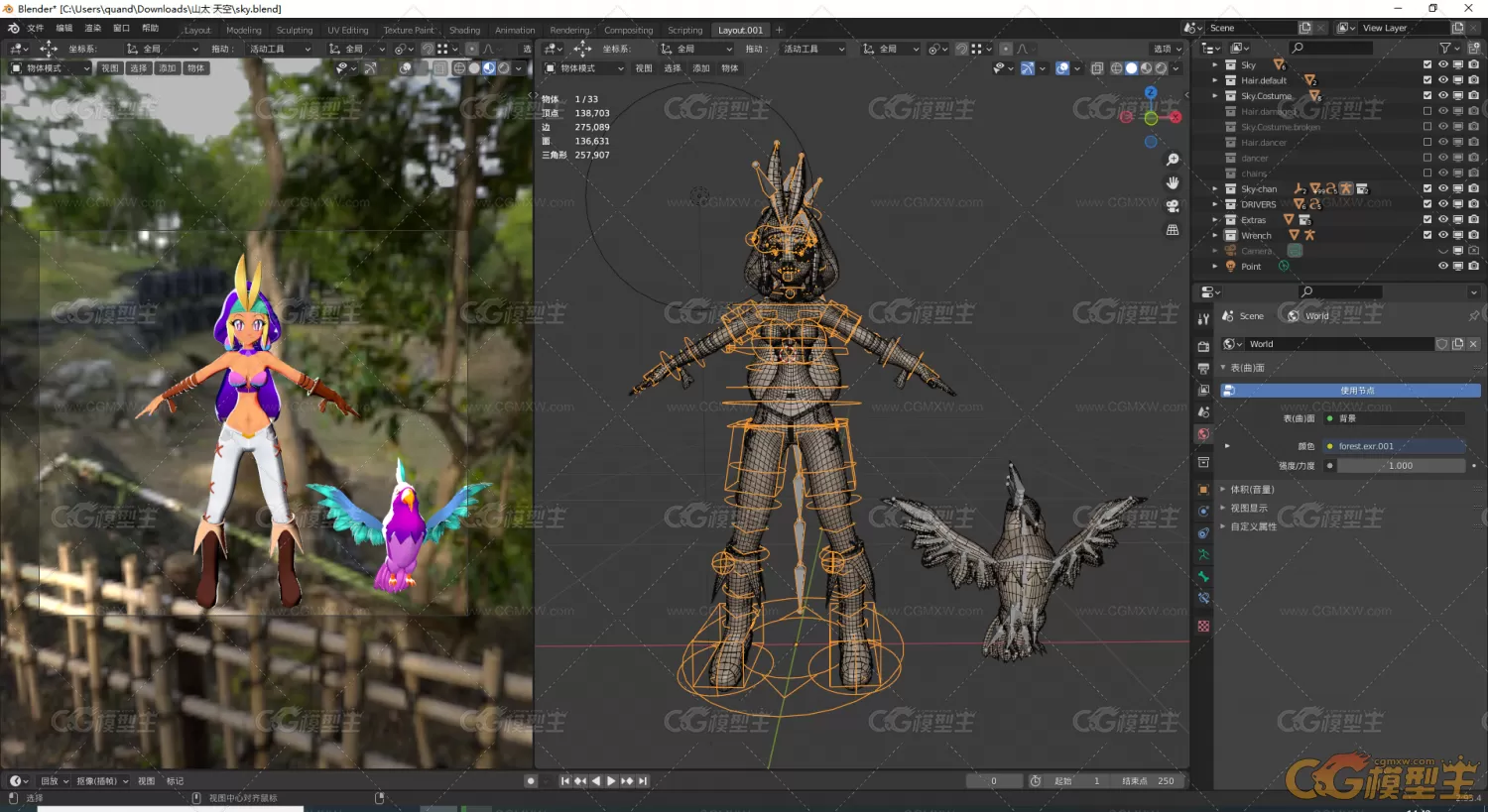Screen dimensions: 1488x812
Task: Disable render camera for Wrench collection
Action: point(1473,235)
